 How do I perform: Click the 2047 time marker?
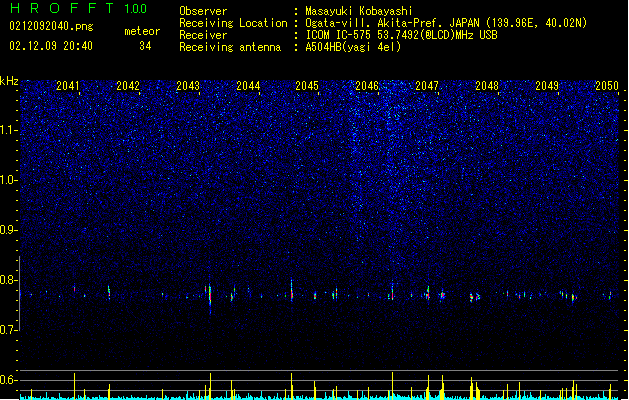pyautogui.click(x=427, y=86)
